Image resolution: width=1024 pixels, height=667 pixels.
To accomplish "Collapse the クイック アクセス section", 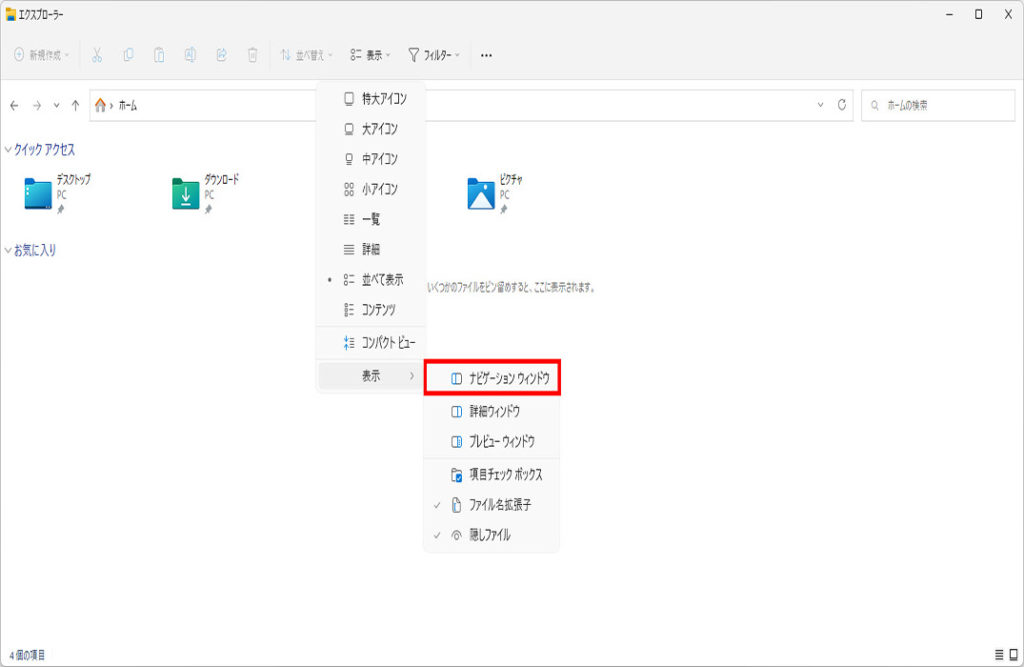I will 9,150.
